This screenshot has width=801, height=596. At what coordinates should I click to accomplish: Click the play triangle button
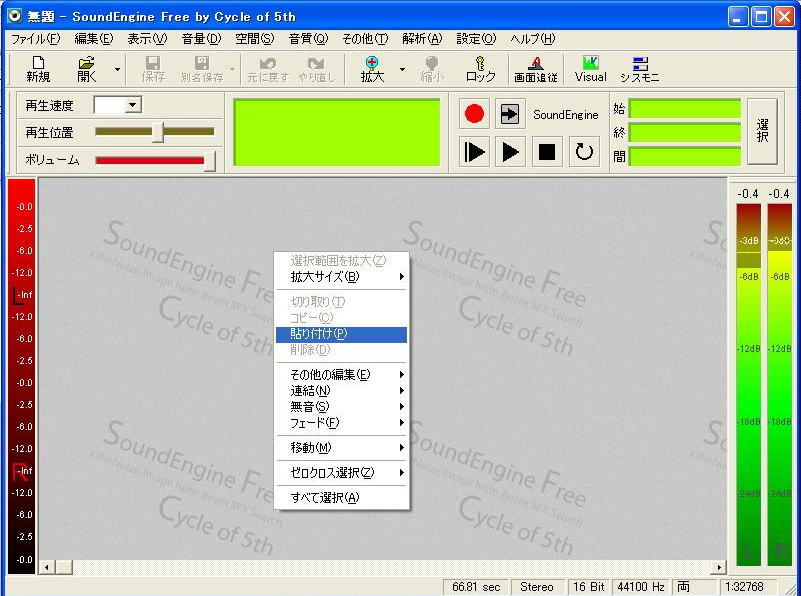point(510,152)
